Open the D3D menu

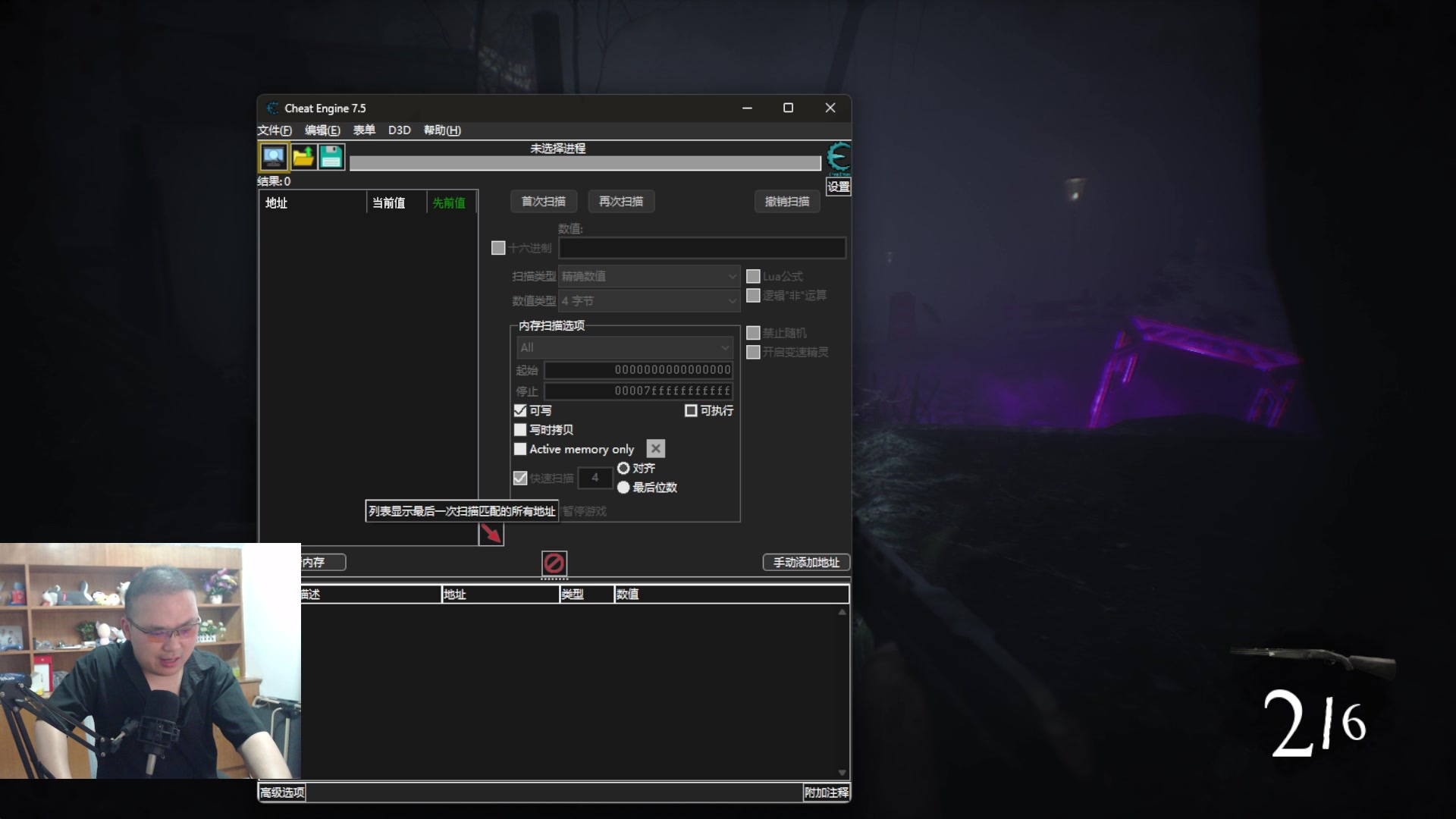pos(400,130)
